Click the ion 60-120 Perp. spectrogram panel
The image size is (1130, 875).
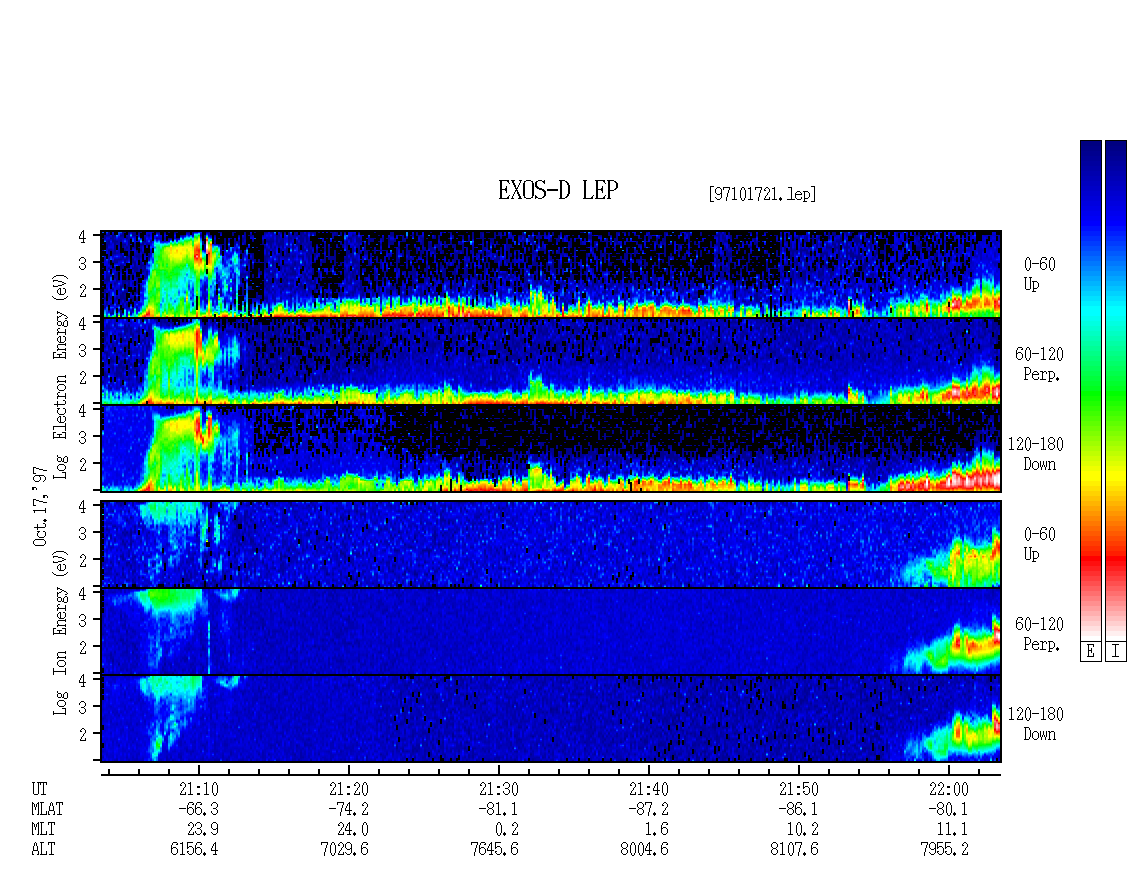[551, 631]
